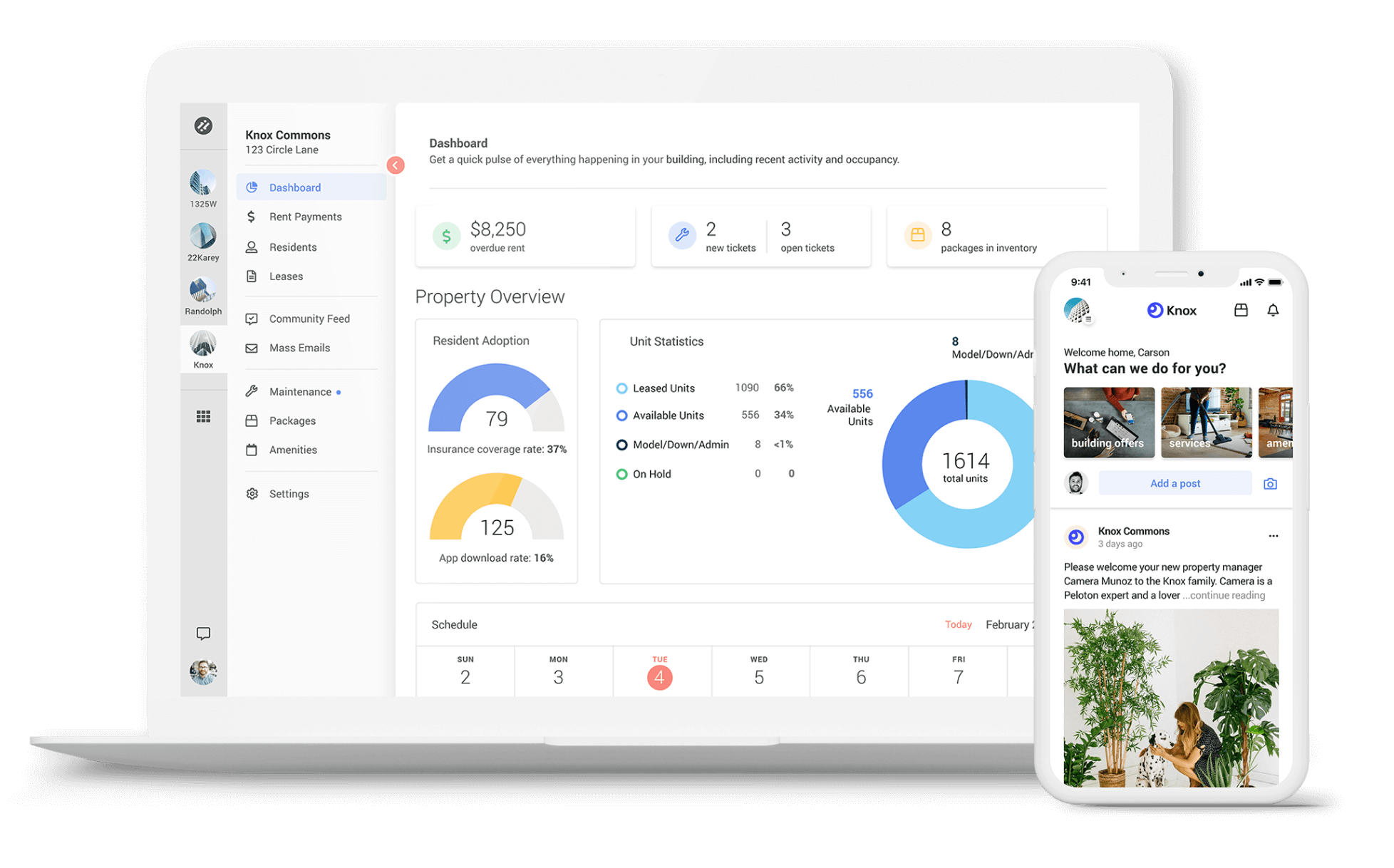The image size is (1394, 868).
Task: Jump to Today in the schedule
Action: (959, 624)
